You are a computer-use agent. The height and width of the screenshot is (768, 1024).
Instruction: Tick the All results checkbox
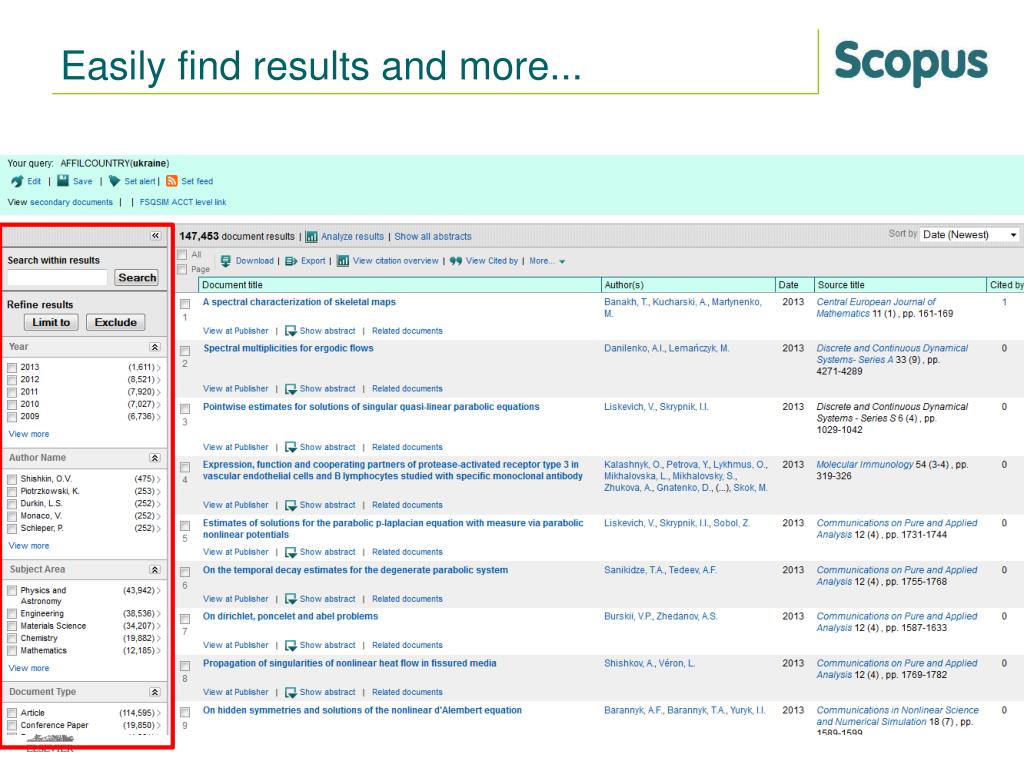click(182, 255)
